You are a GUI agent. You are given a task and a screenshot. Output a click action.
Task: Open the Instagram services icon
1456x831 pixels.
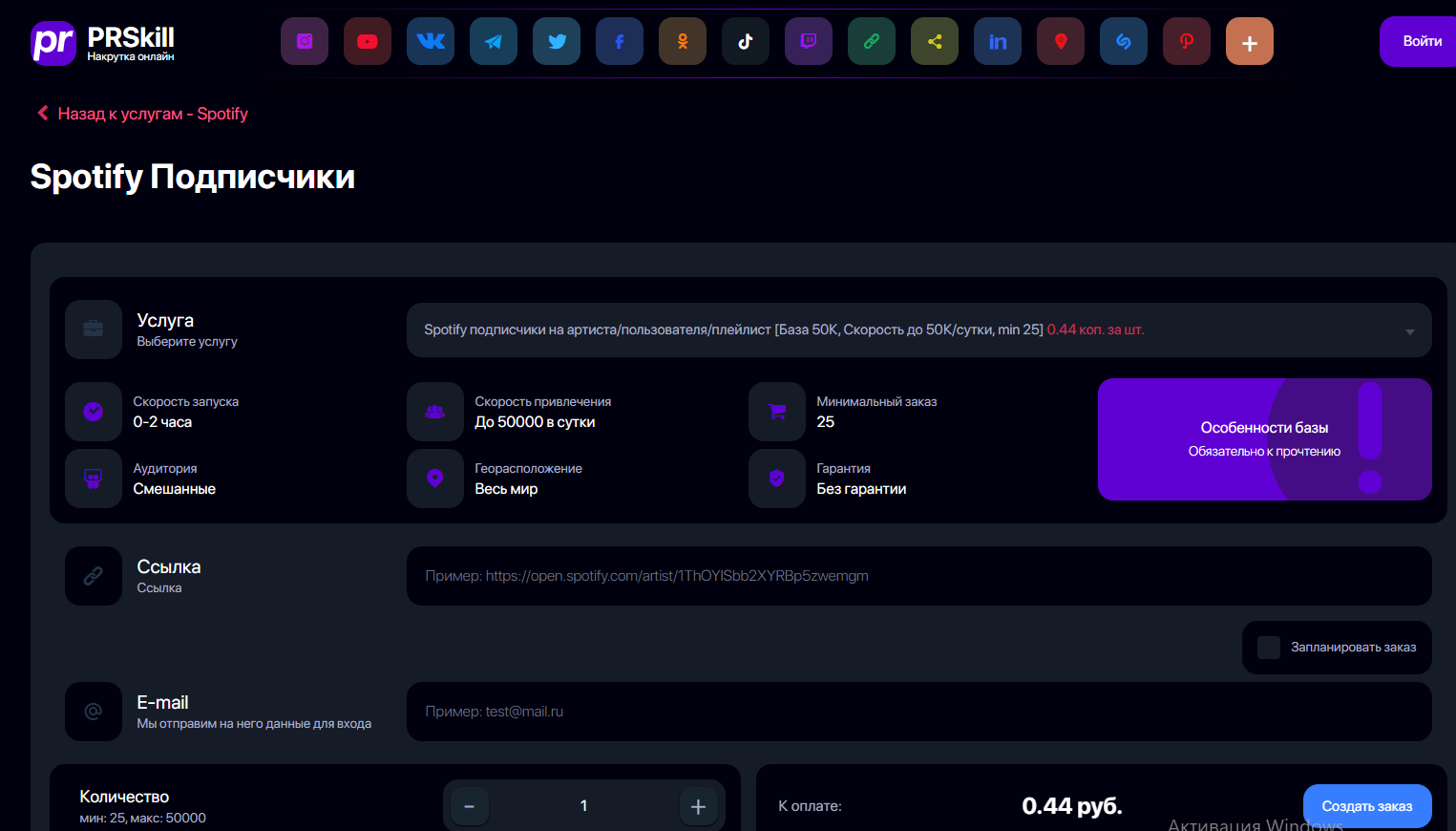point(305,41)
